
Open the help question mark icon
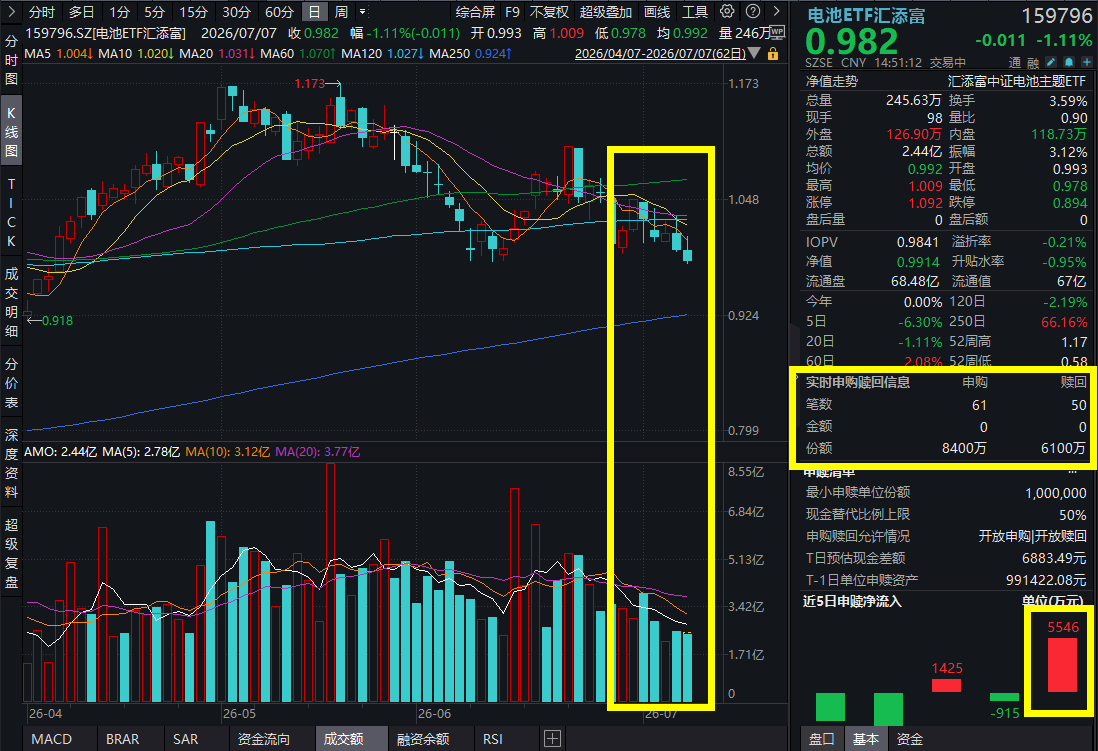tap(753, 11)
